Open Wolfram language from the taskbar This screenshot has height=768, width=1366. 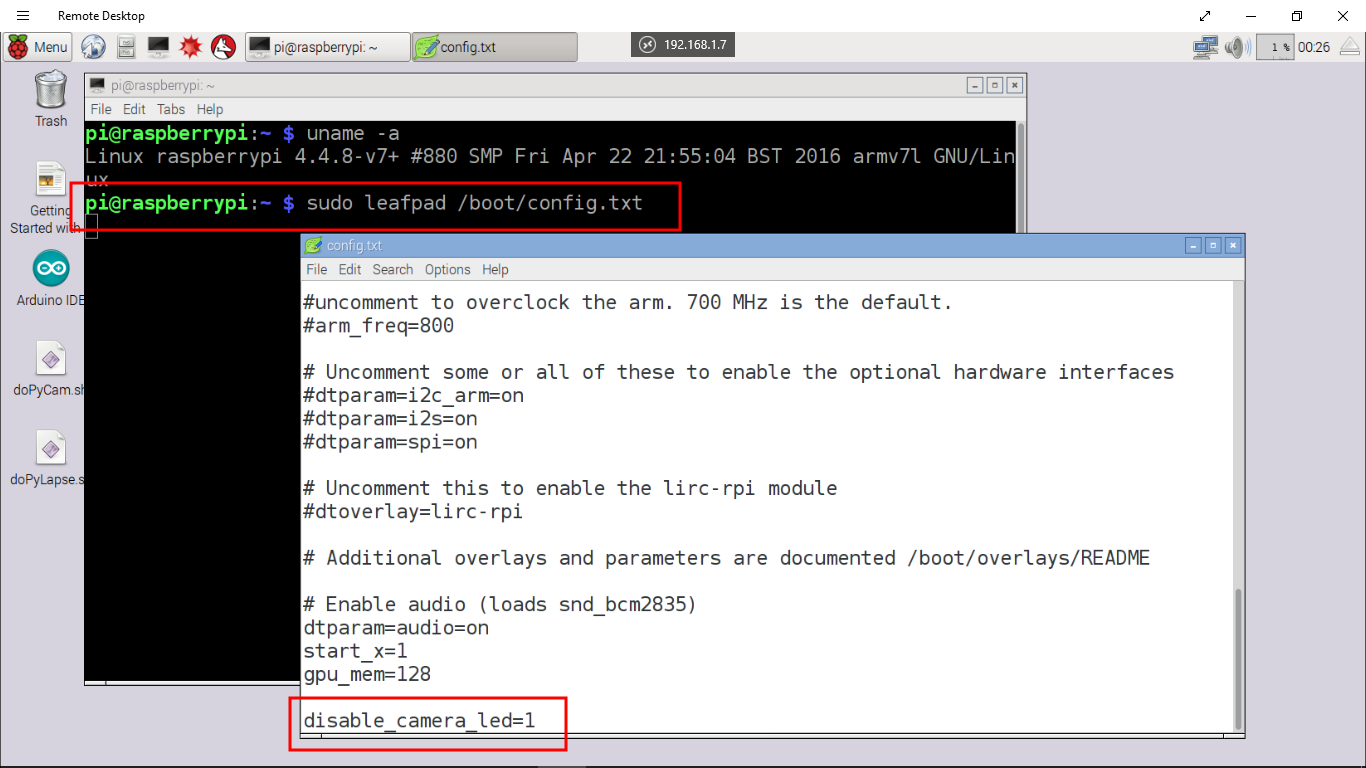click(222, 46)
